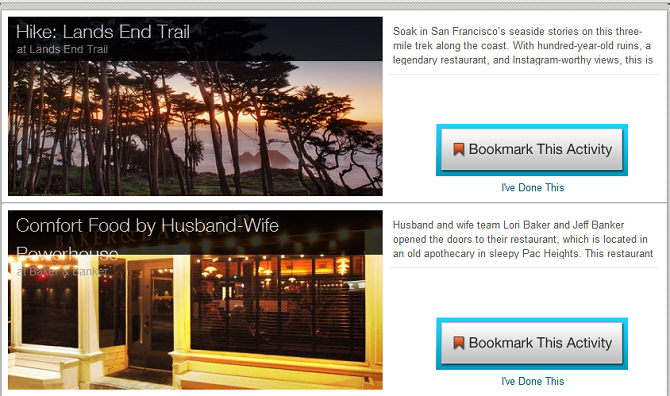This screenshot has width=670, height=396.
Task: Bookmark the Comfort Food restaurant activity
Action: pyautogui.click(x=532, y=343)
